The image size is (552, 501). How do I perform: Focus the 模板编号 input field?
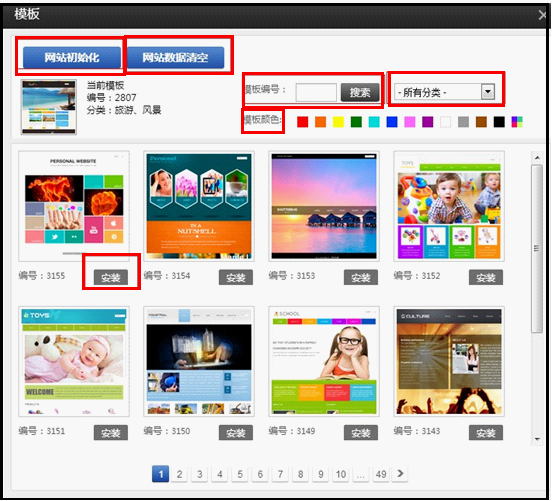pos(316,92)
